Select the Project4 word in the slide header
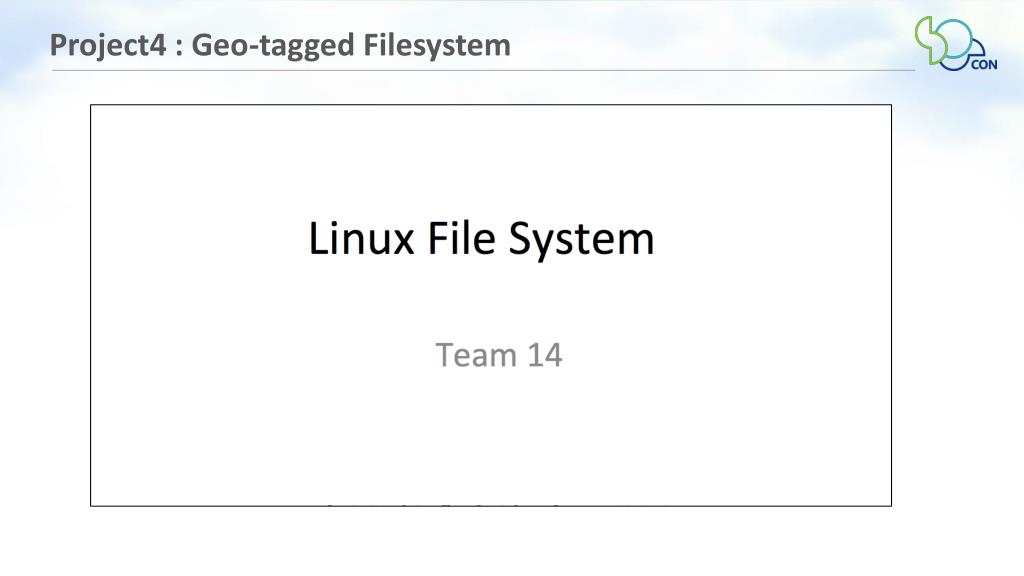 [x=108, y=46]
